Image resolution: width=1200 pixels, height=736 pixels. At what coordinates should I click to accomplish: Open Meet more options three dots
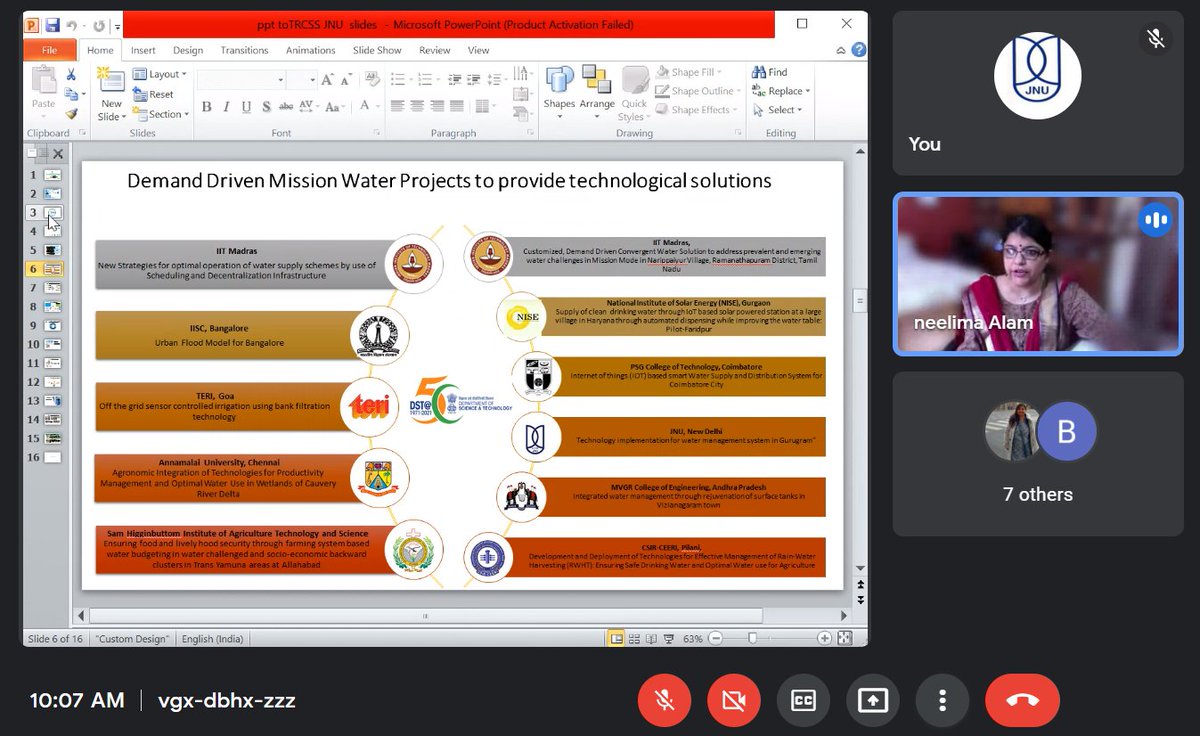tap(942, 700)
